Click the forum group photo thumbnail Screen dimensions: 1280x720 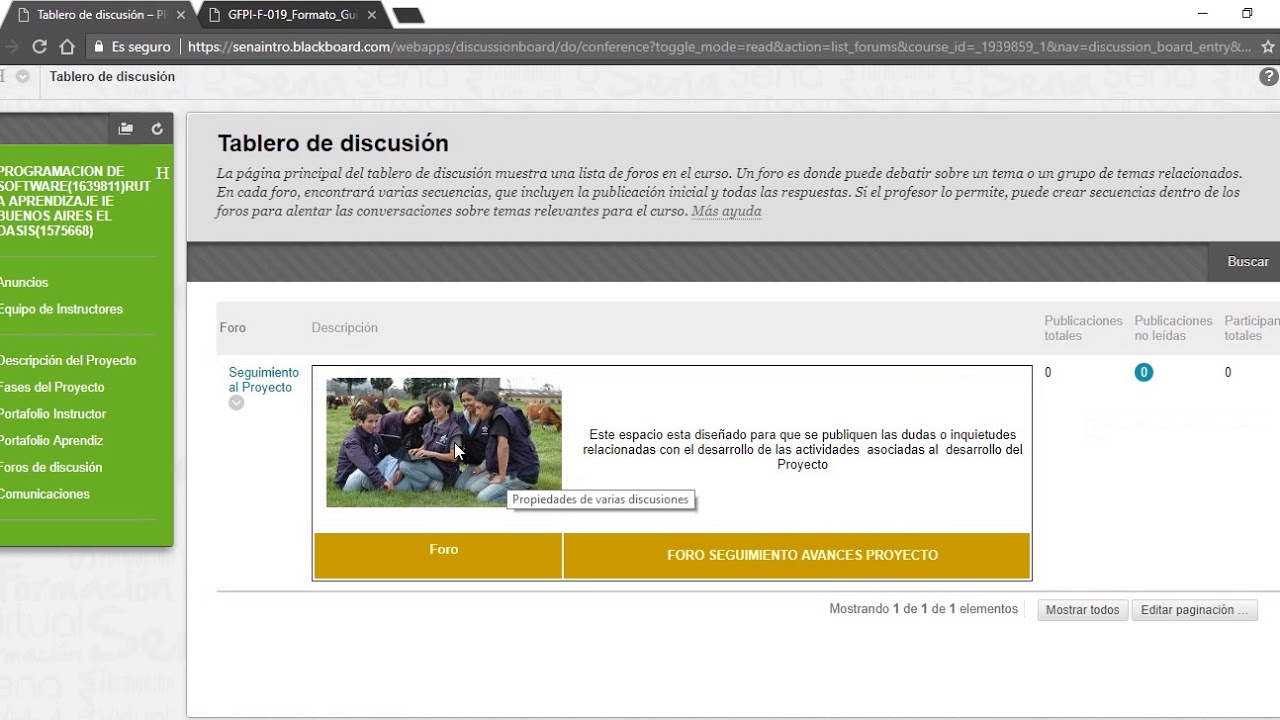pos(444,442)
